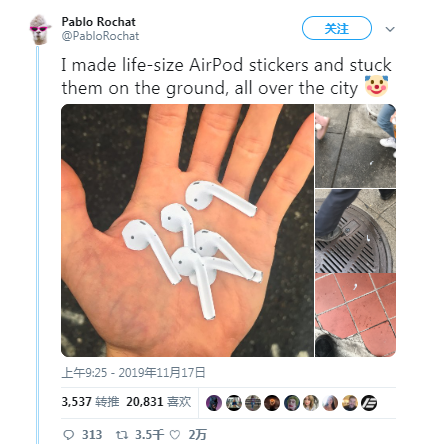
Task: View the 20,831 喜欢 likes list
Action: 159,402
